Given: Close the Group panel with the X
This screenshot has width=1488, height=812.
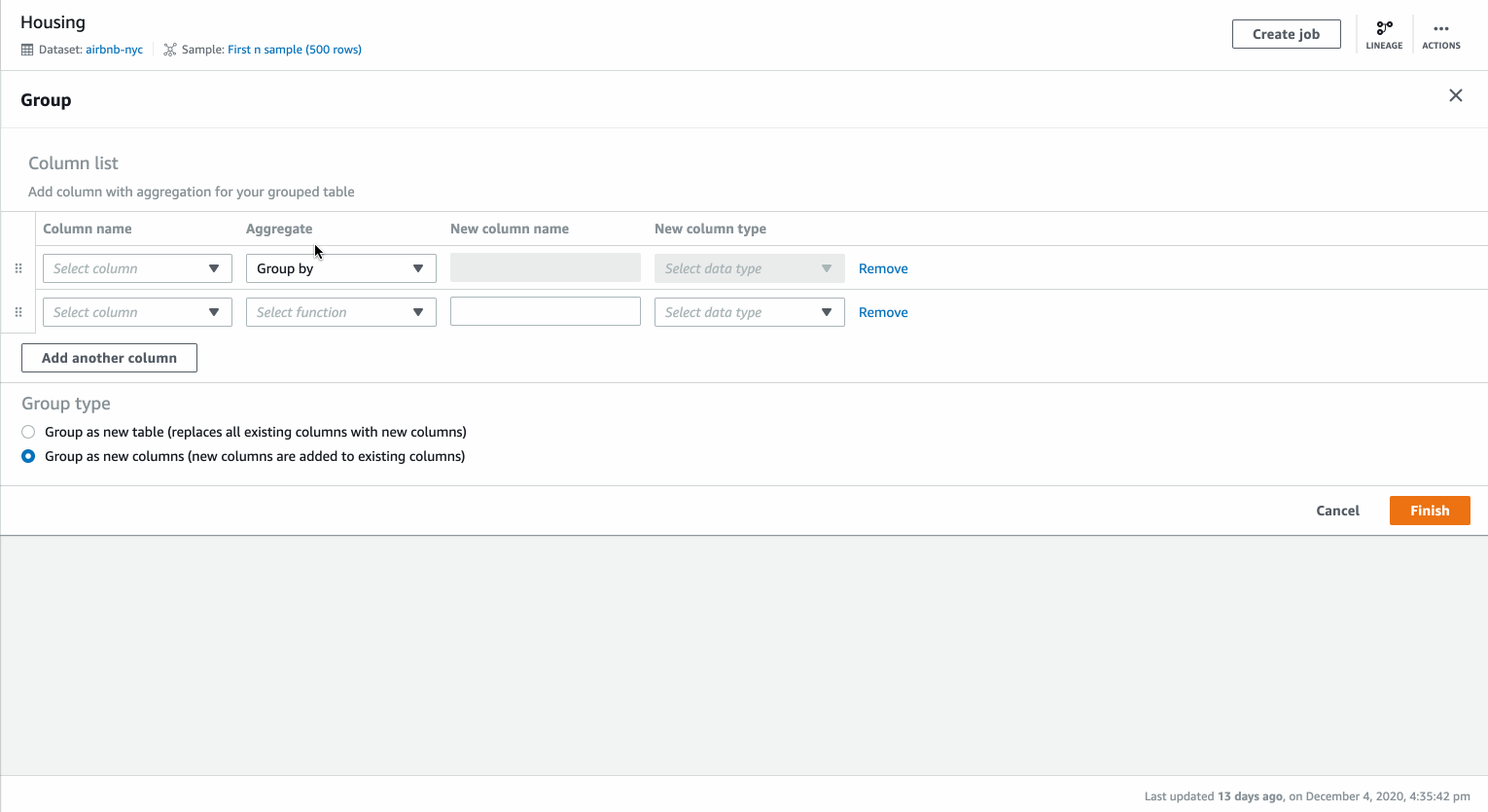Looking at the screenshot, I should (x=1455, y=95).
